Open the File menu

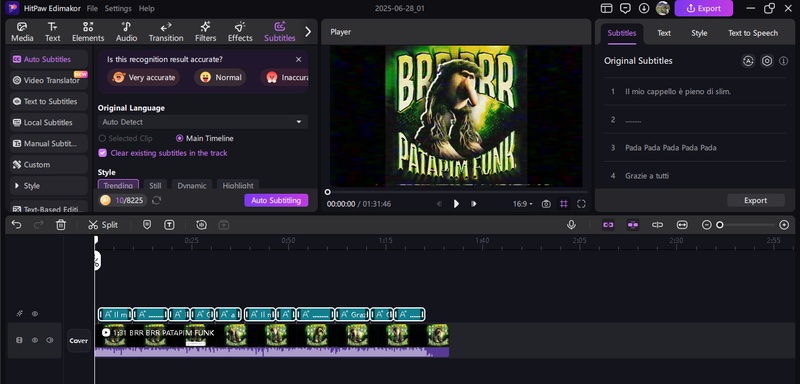coord(92,9)
